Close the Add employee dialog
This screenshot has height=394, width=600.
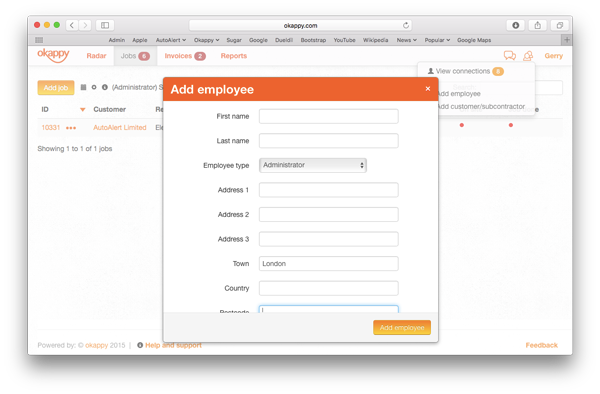point(428,89)
